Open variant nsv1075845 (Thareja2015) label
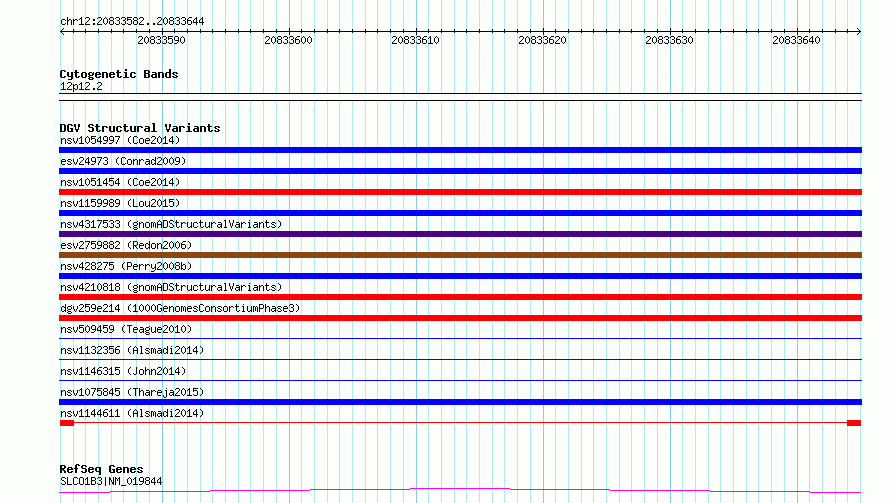 click(132, 392)
